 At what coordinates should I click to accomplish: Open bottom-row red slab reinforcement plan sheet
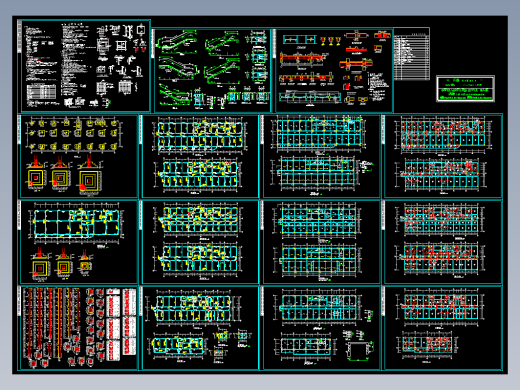(442, 328)
